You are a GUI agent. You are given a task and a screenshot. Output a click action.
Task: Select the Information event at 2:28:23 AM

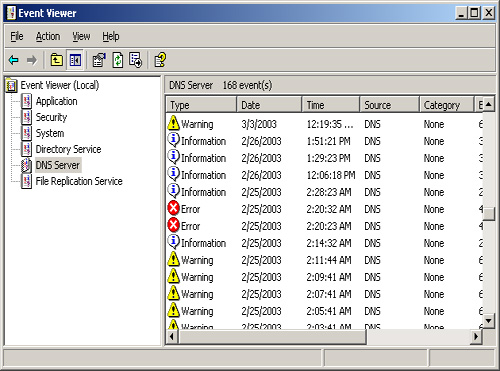[324, 192]
